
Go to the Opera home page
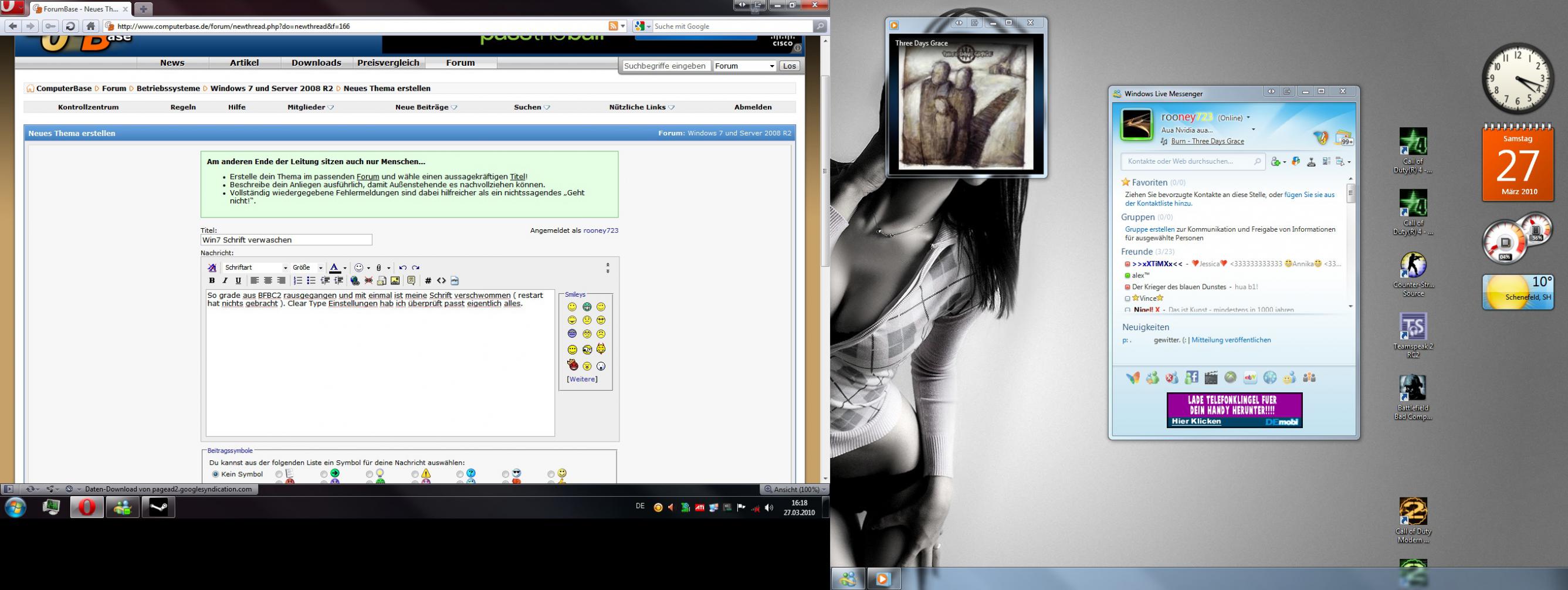(x=91, y=26)
